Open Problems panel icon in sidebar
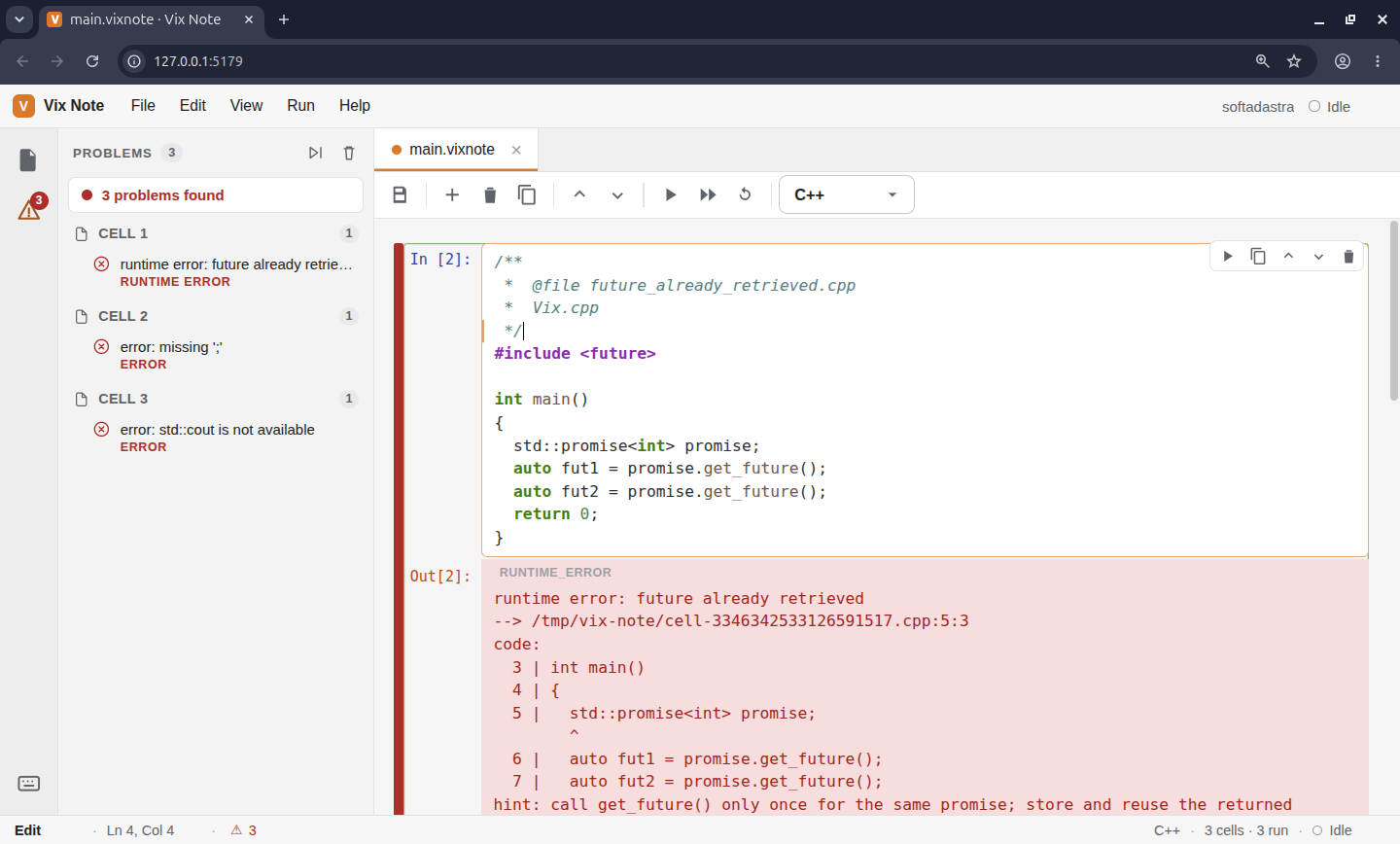The width and height of the screenshot is (1400, 844). pyautogui.click(x=29, y=207)
